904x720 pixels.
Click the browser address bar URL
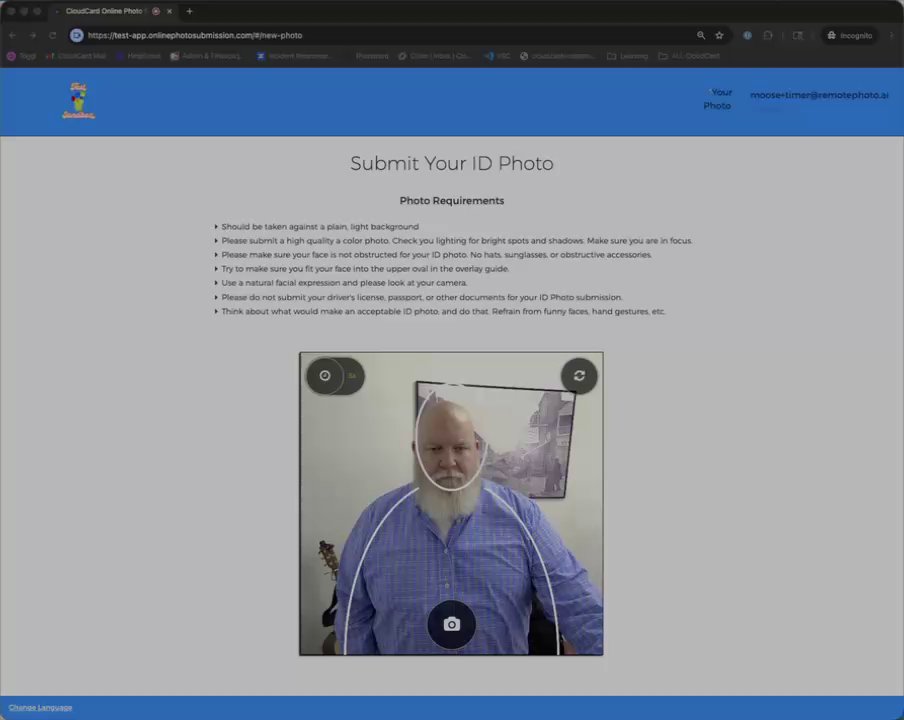click(195, 35)
